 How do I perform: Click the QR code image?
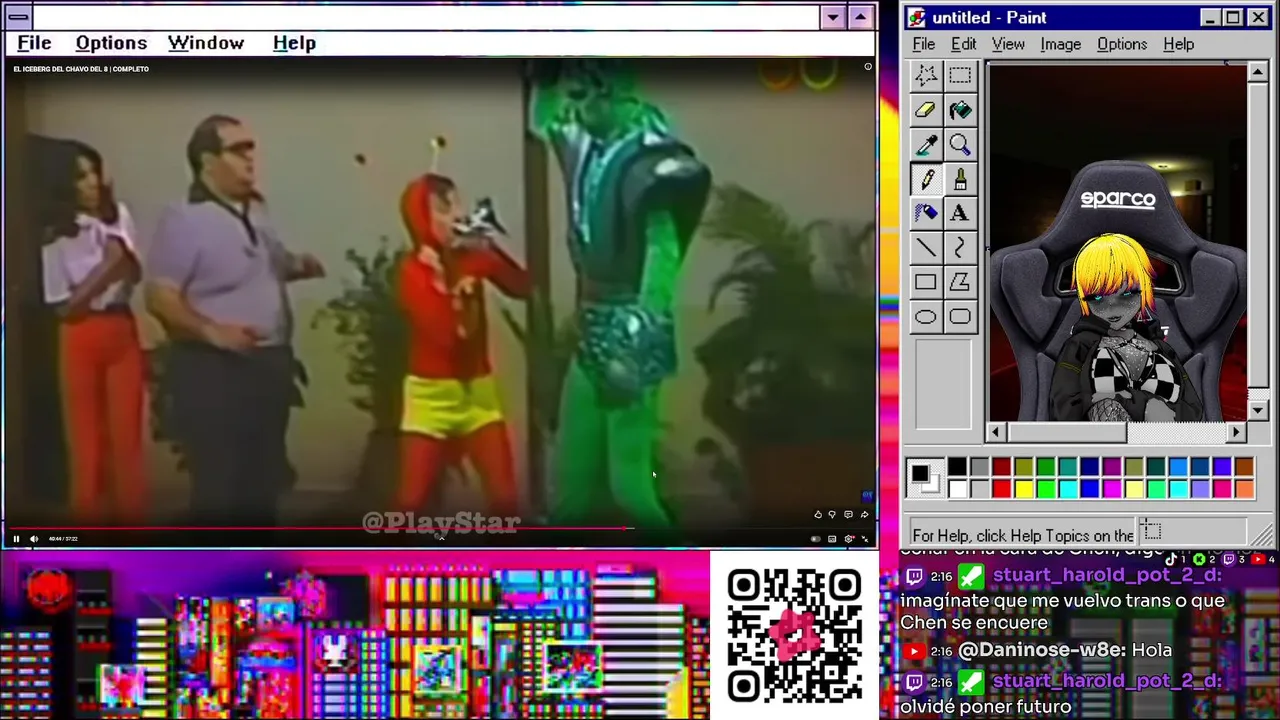point(794,636)
